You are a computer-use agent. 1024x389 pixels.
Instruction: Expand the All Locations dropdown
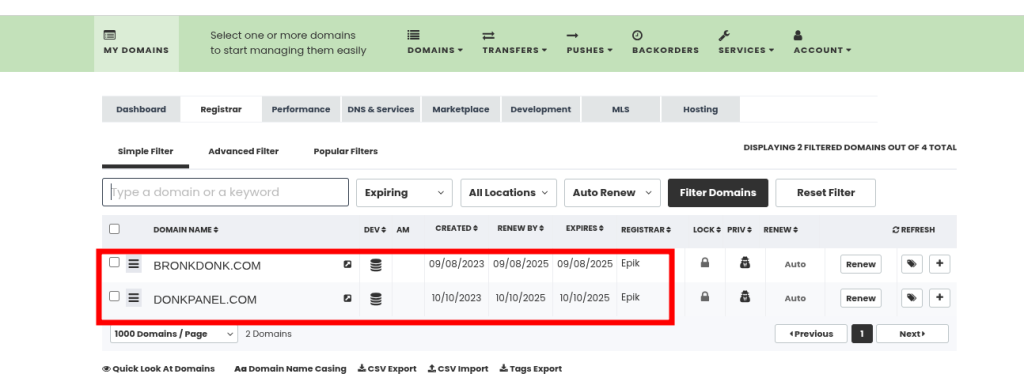[x=509, y=193]
